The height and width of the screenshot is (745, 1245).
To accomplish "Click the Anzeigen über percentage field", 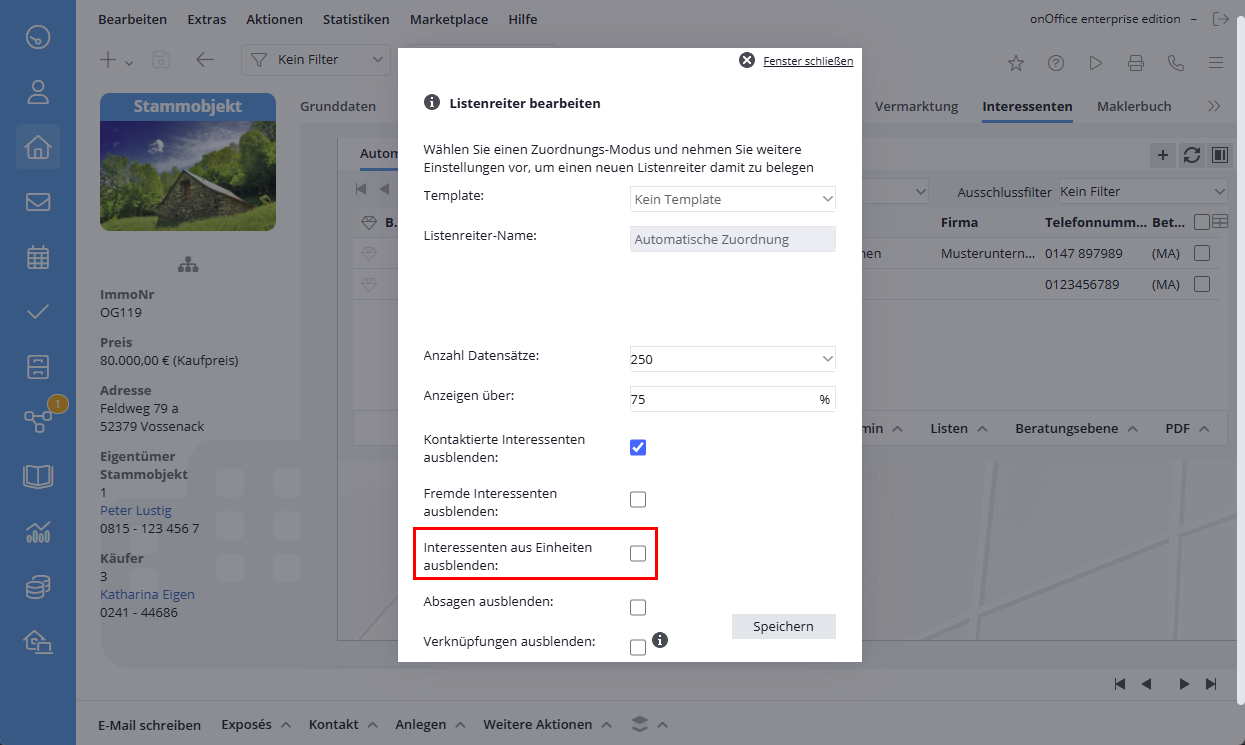I will [722, 399].
